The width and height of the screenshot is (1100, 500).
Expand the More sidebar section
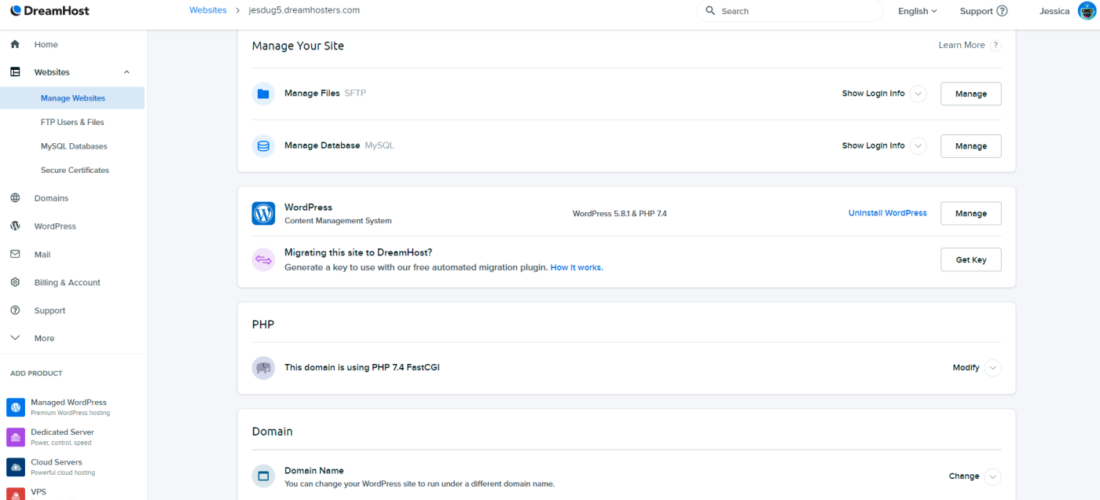coord(15,338)
